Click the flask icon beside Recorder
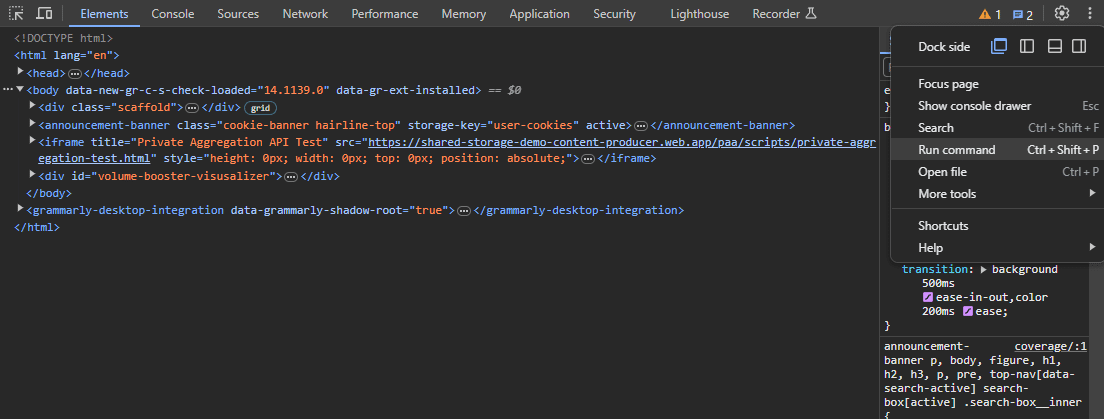 tap(810, 13)
